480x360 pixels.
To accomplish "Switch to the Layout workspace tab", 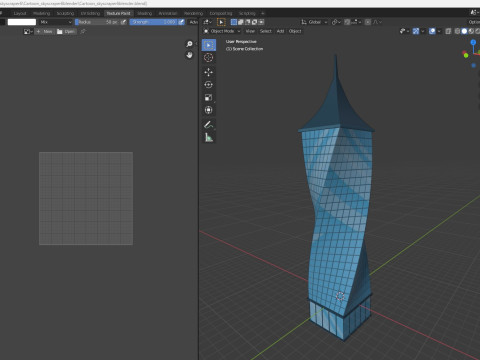I will (x=20, y=13).
